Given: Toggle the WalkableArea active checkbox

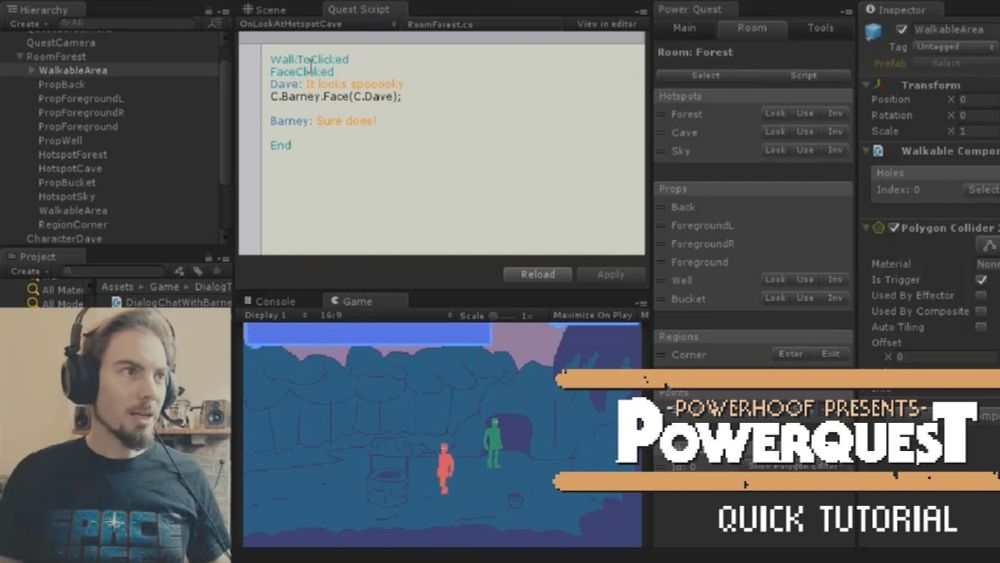Looking at the screenshot, I should 901,29.
